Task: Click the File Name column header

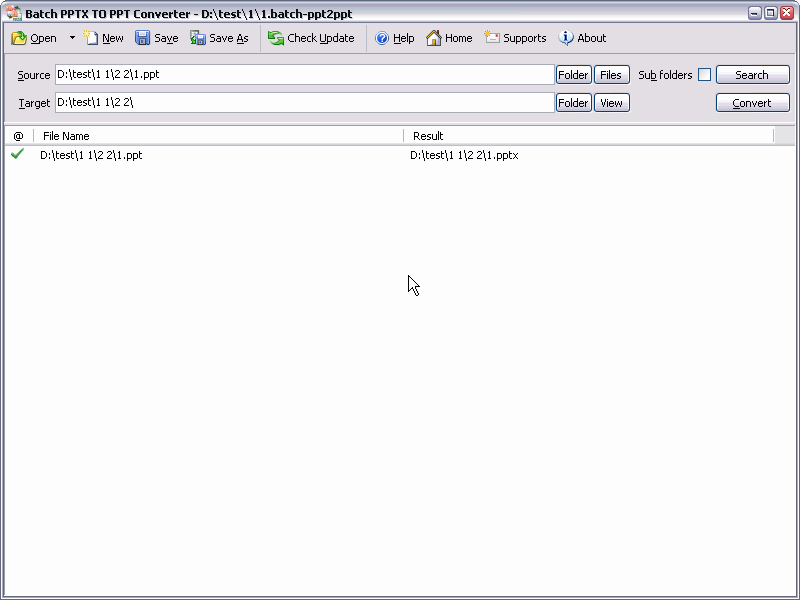Action: coord(218,136)
